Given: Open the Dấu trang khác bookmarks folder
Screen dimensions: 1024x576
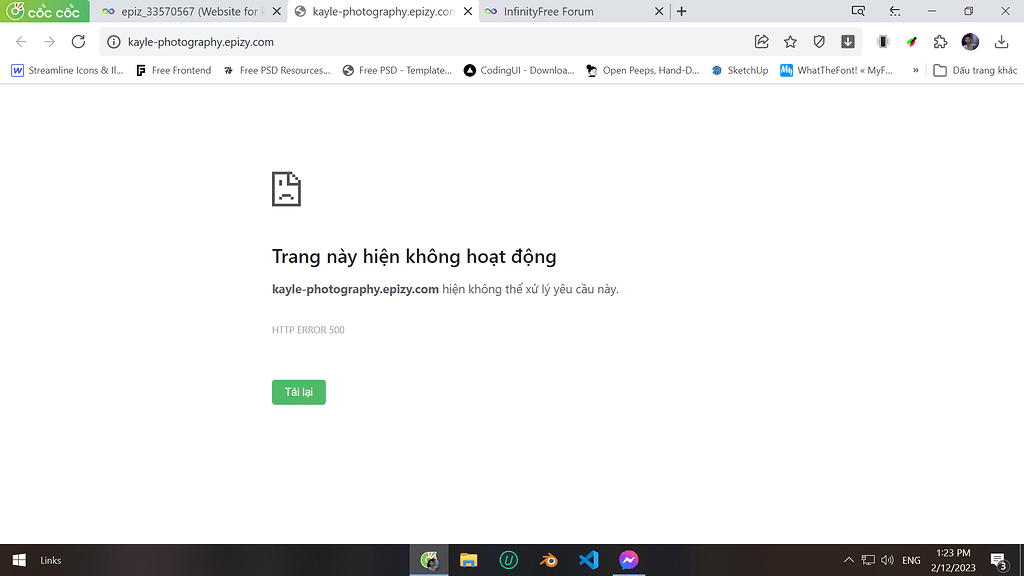Looking at the screenshot, I should [975, 70].
